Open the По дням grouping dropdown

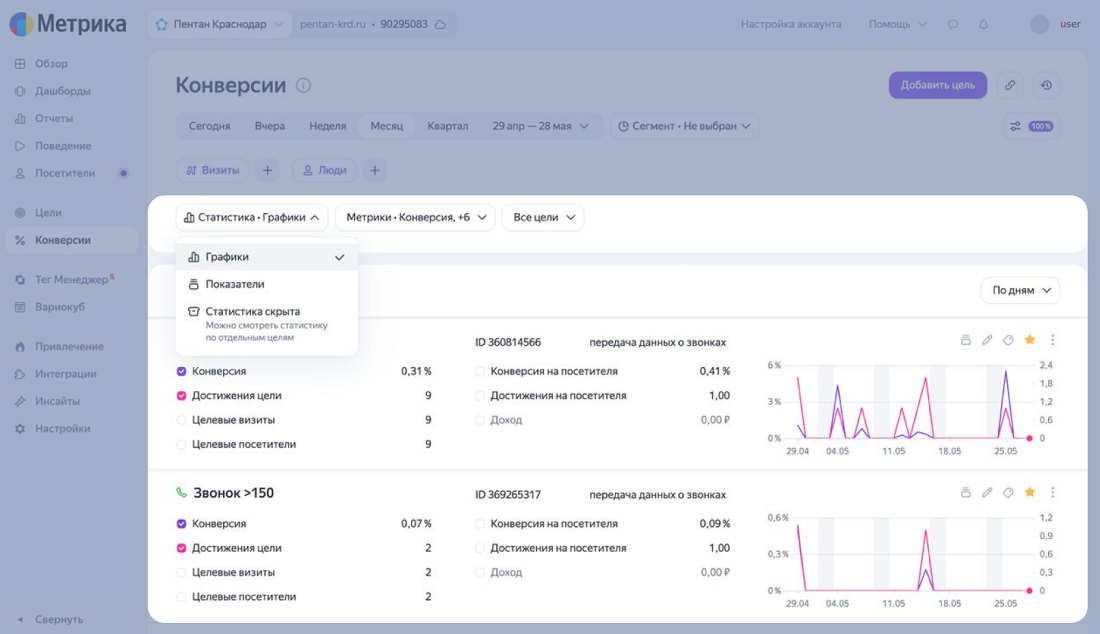pyautogui.click(x=1021, y=290)
